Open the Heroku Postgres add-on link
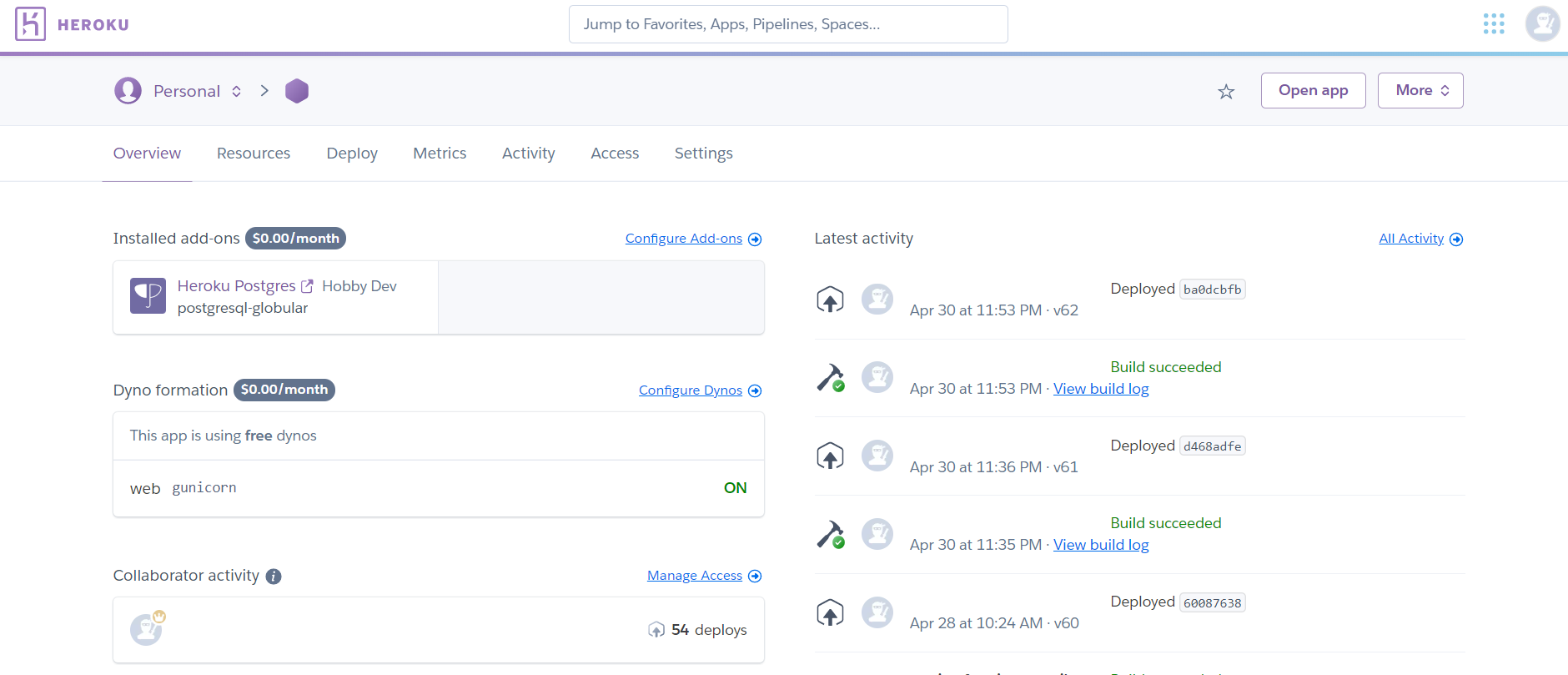The image size is (1568, 675). point(237,286)
